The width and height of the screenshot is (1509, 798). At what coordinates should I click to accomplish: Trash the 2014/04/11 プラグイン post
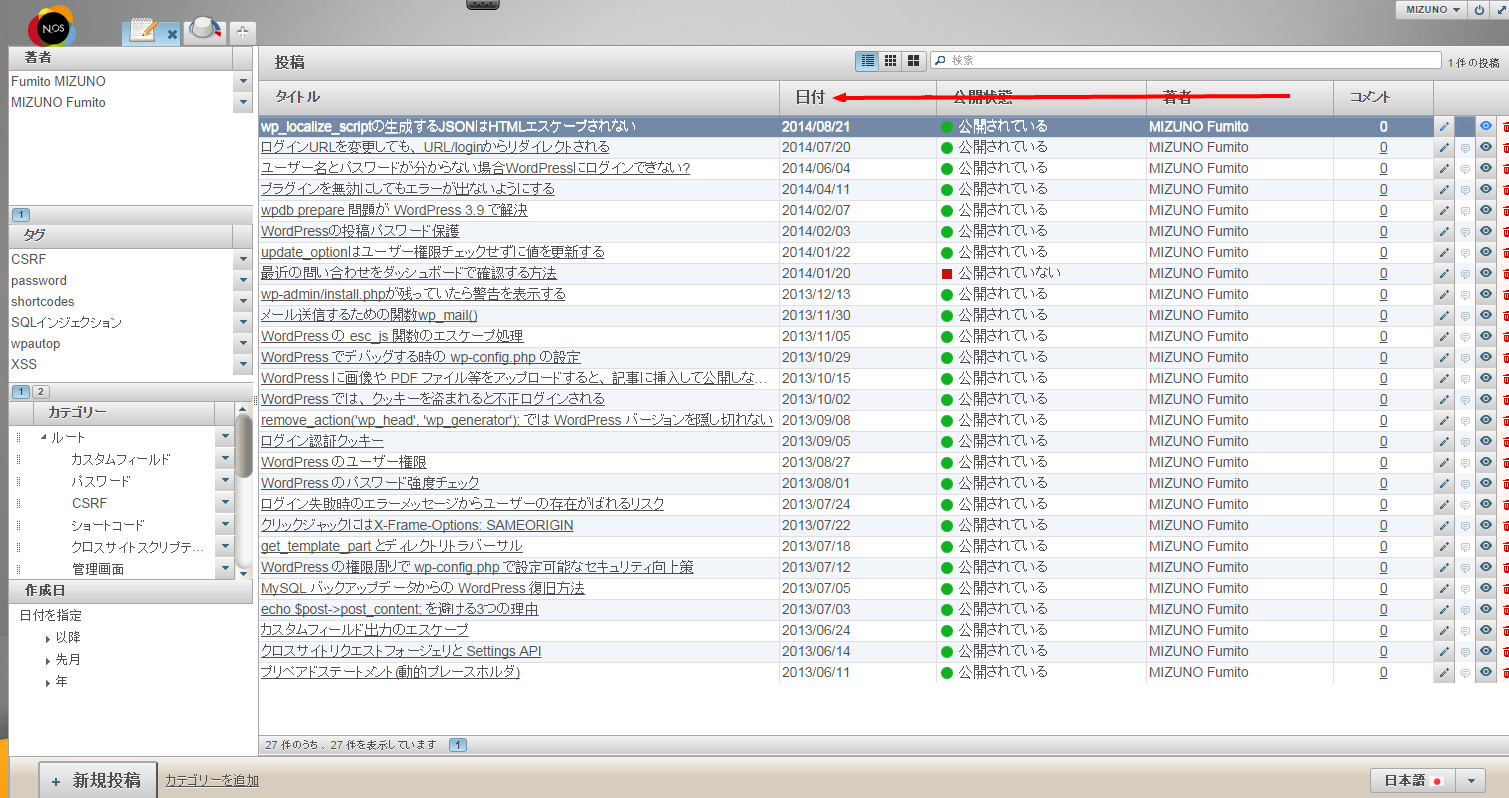[x=1506, y=189]
